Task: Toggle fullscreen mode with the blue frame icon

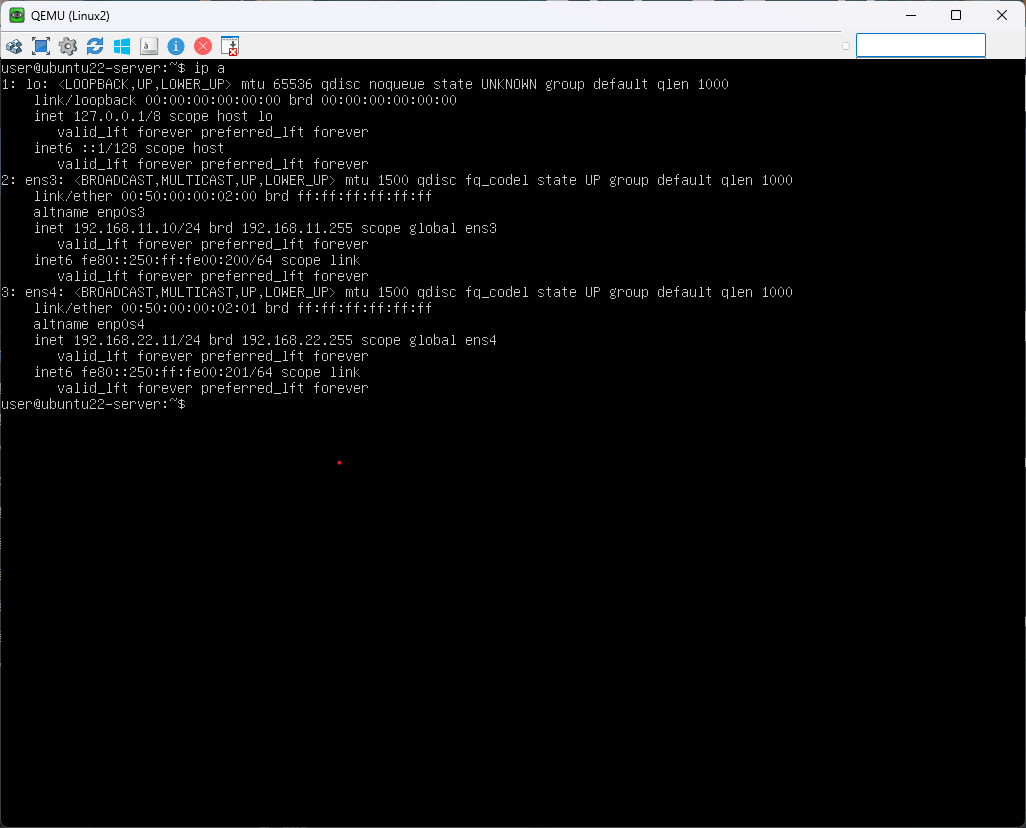Action: (41, 46)
